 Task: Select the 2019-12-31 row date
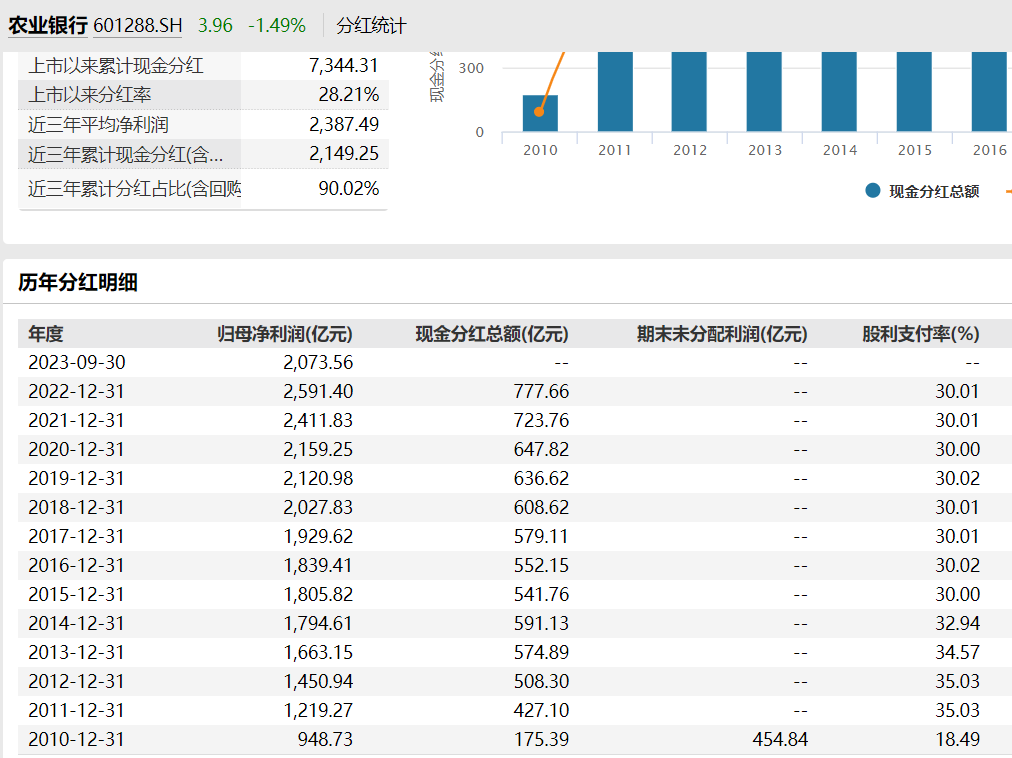pyautogui.click(x=76, y=478)
